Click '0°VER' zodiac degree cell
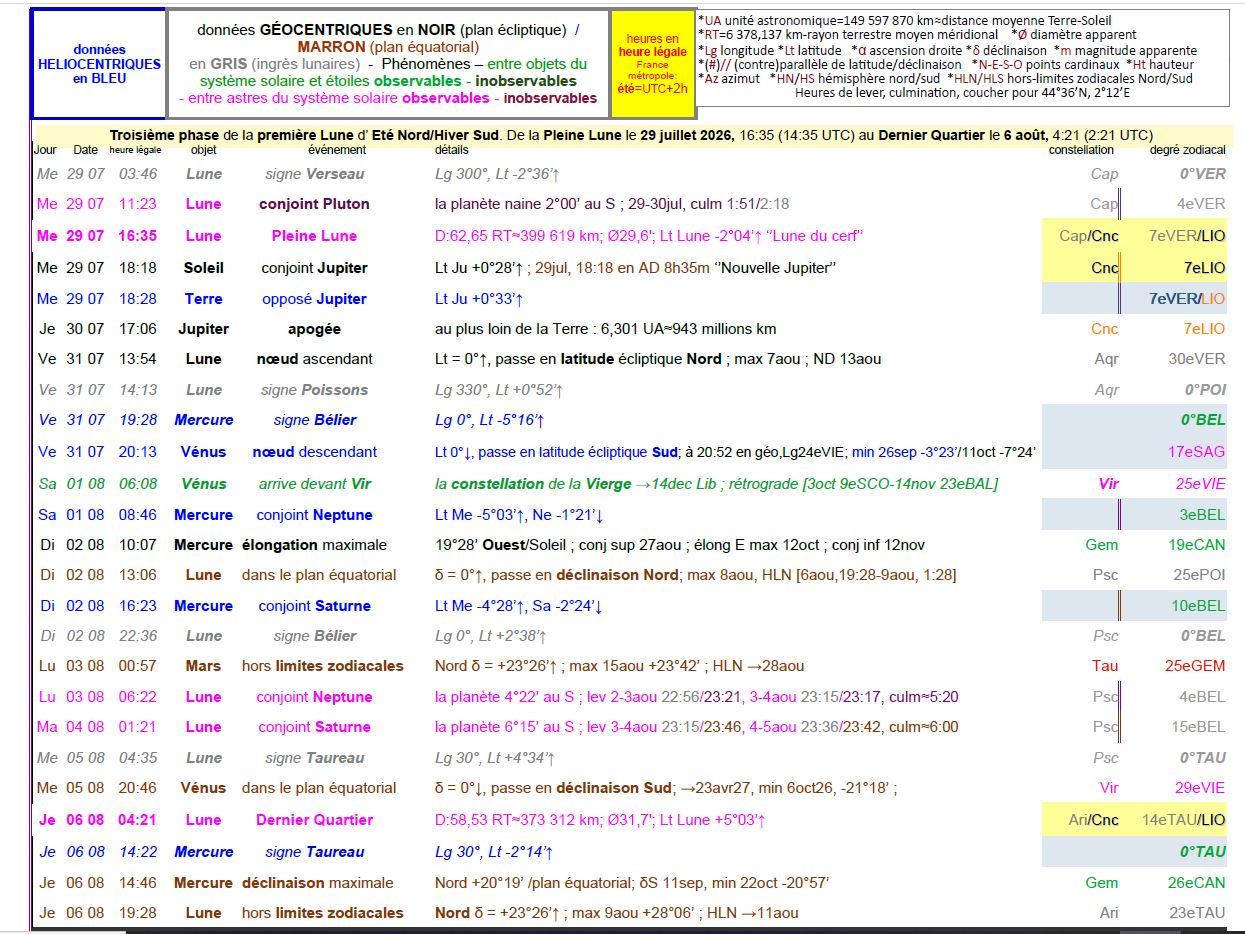Viewport: 1245px width, 934px height. click(x=1203, y=174)
